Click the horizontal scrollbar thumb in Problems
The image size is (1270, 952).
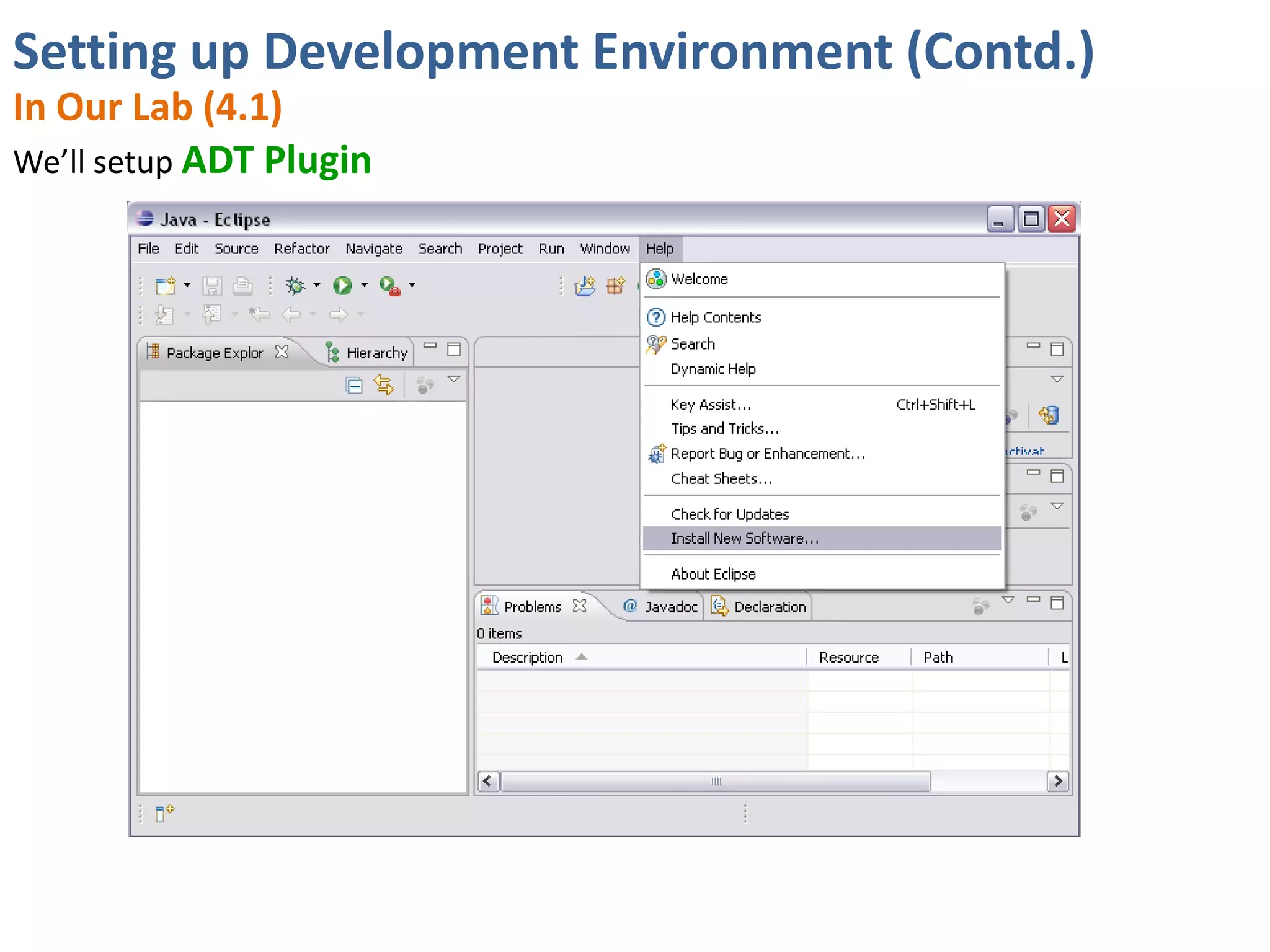(x=716, y=781)
